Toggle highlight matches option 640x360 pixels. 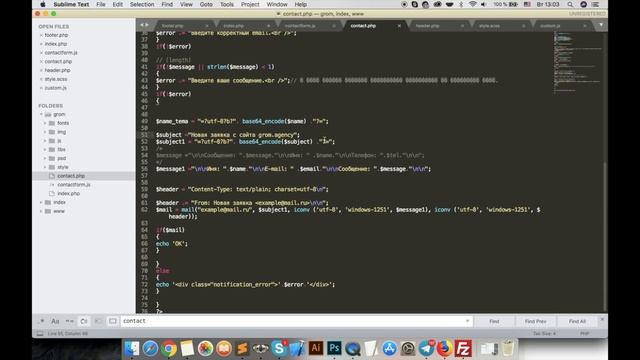[x=113, y=321]
